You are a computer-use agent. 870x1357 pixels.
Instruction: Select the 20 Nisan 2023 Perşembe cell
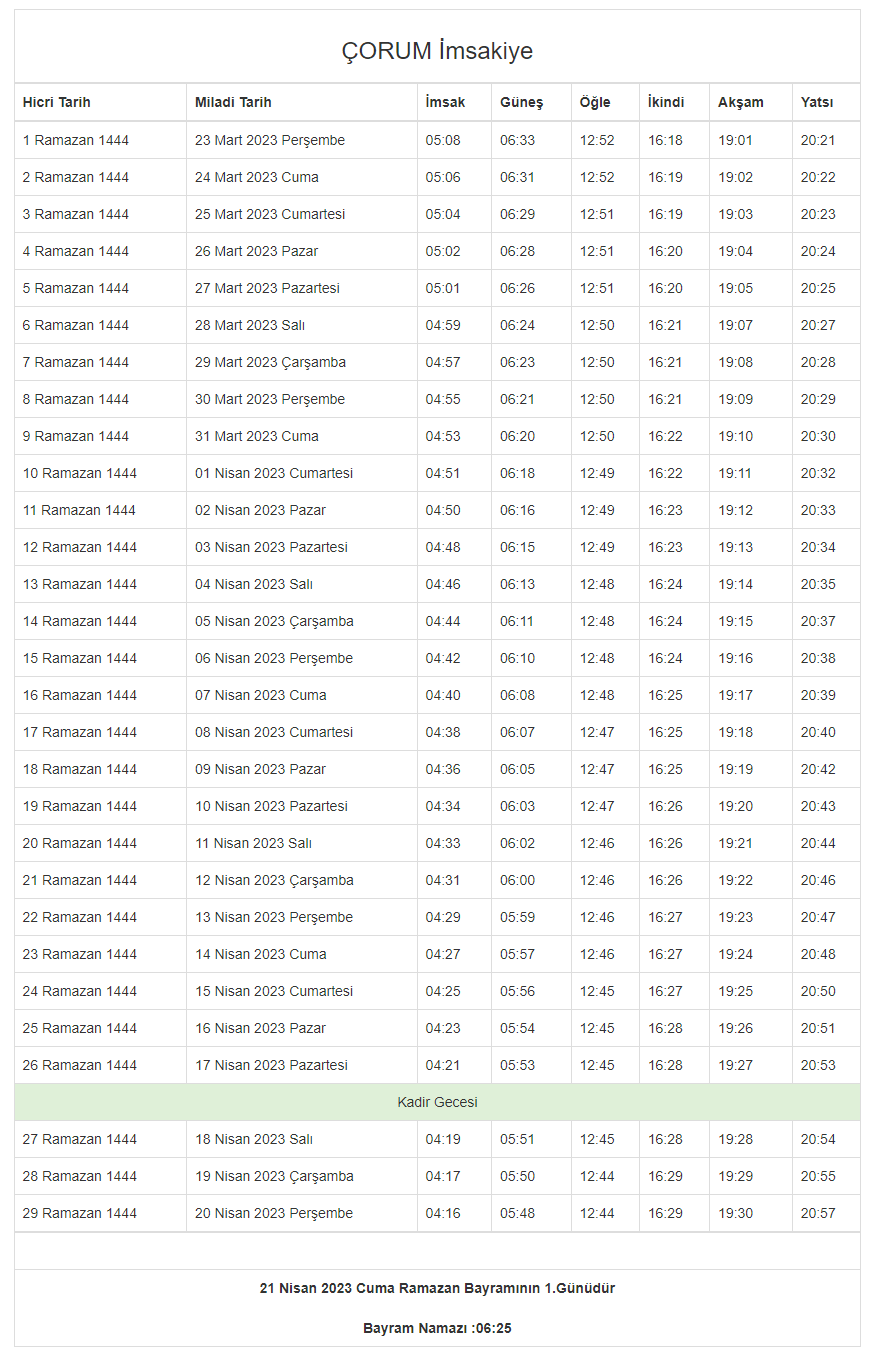tap(274, 1213)
